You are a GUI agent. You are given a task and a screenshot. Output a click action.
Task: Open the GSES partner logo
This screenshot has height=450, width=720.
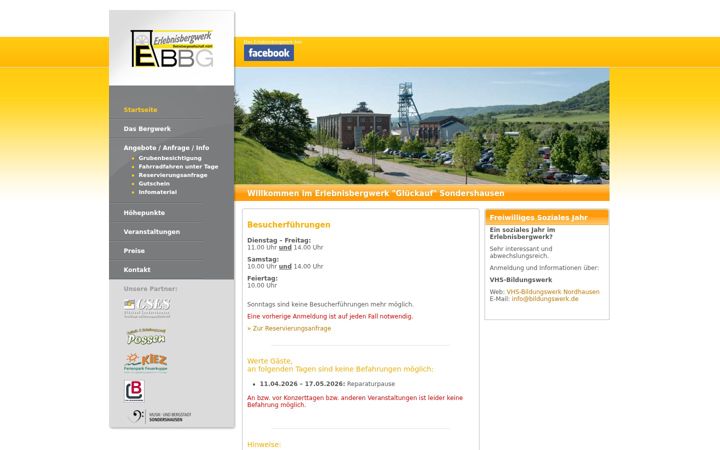(147, 307)
